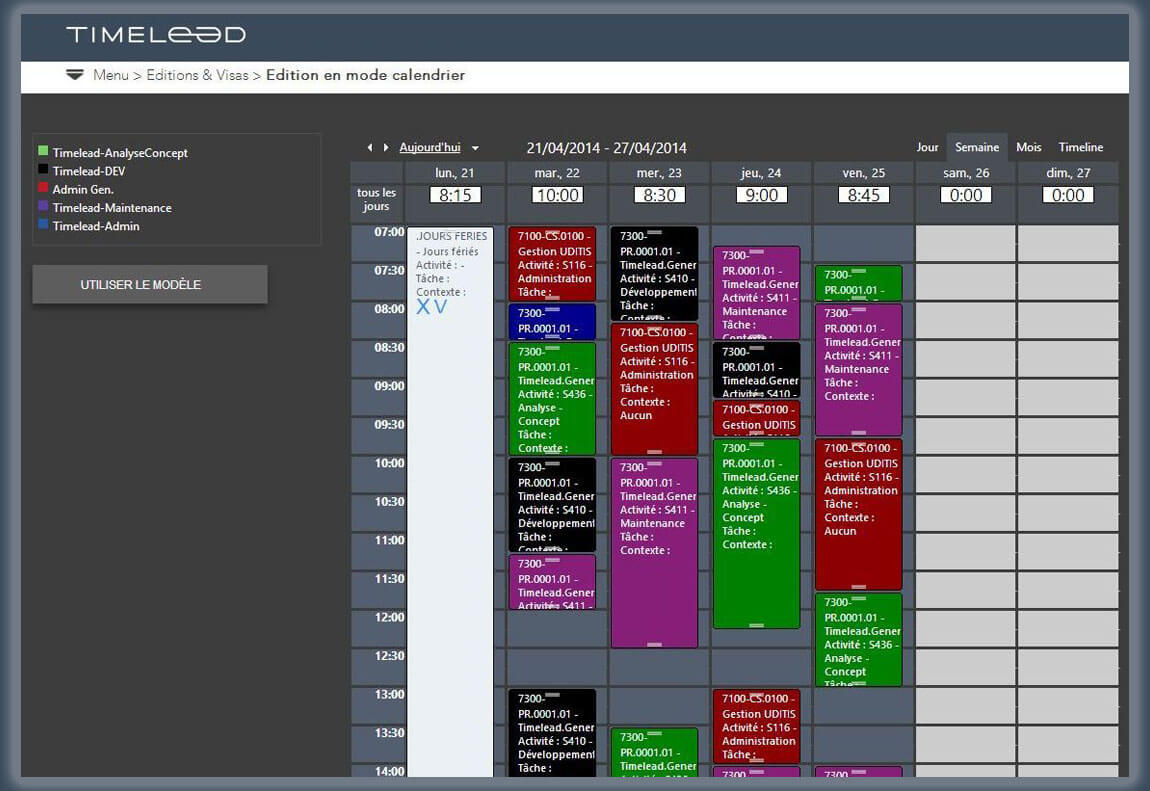This screenshot has height=791, width=1150.
Task: Open Thursday's red Administration event at 13:00
Action: point(756,726)
